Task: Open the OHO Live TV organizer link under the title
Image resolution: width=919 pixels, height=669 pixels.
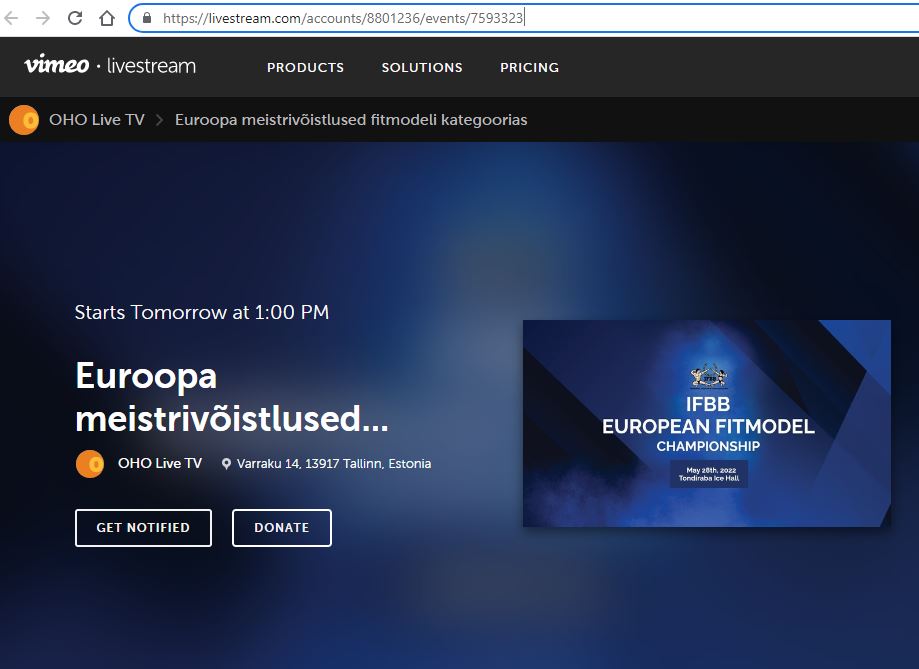Action: 159,463
